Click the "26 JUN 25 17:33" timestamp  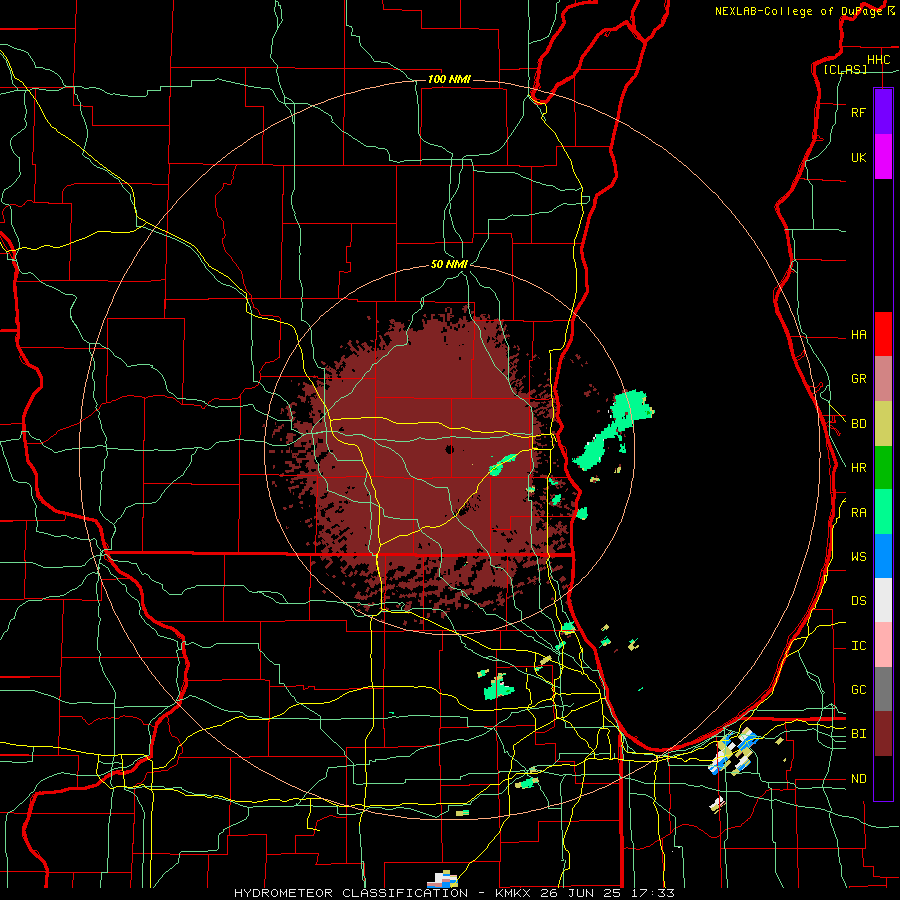[x=607, y=893]
